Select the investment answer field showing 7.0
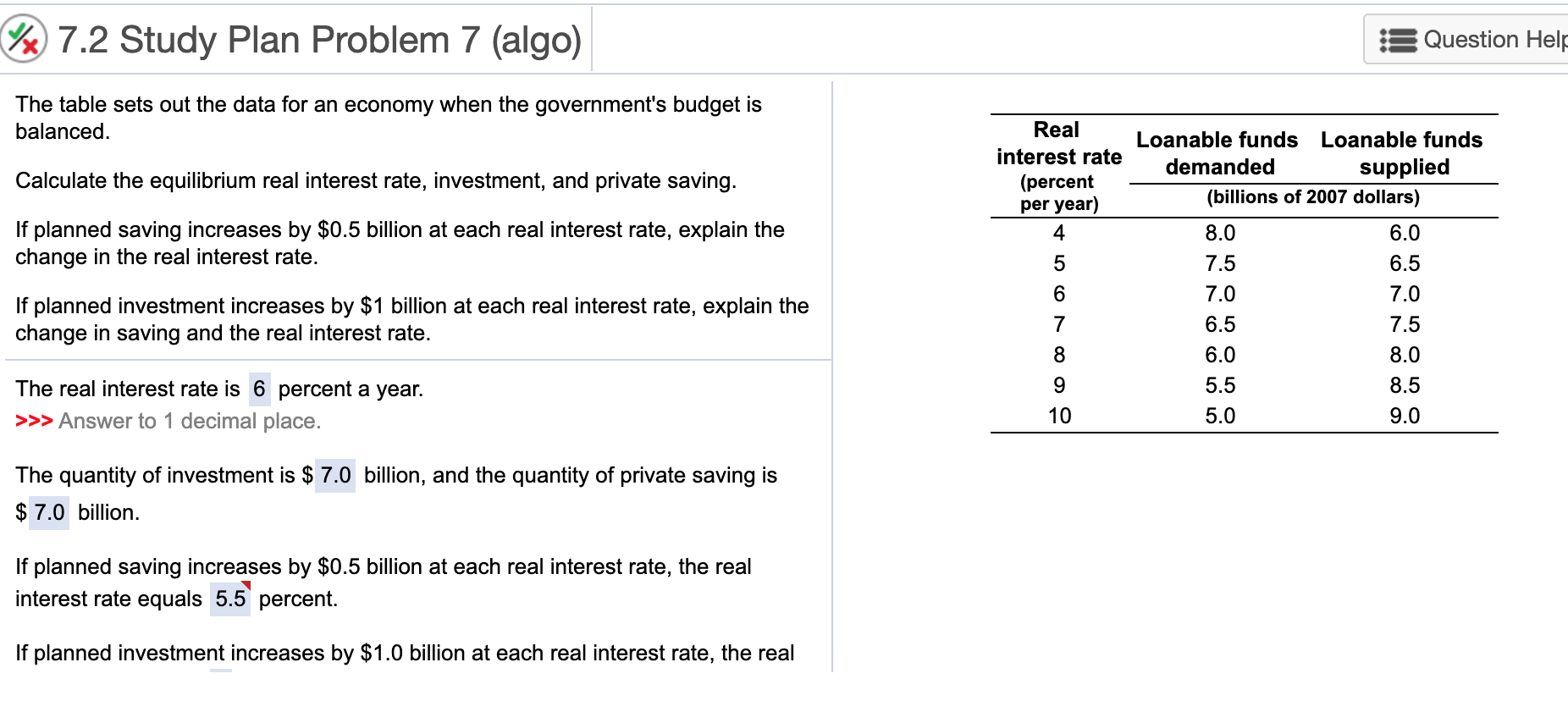Screen dimensions: 1568x701 click(x=334, y=476)
